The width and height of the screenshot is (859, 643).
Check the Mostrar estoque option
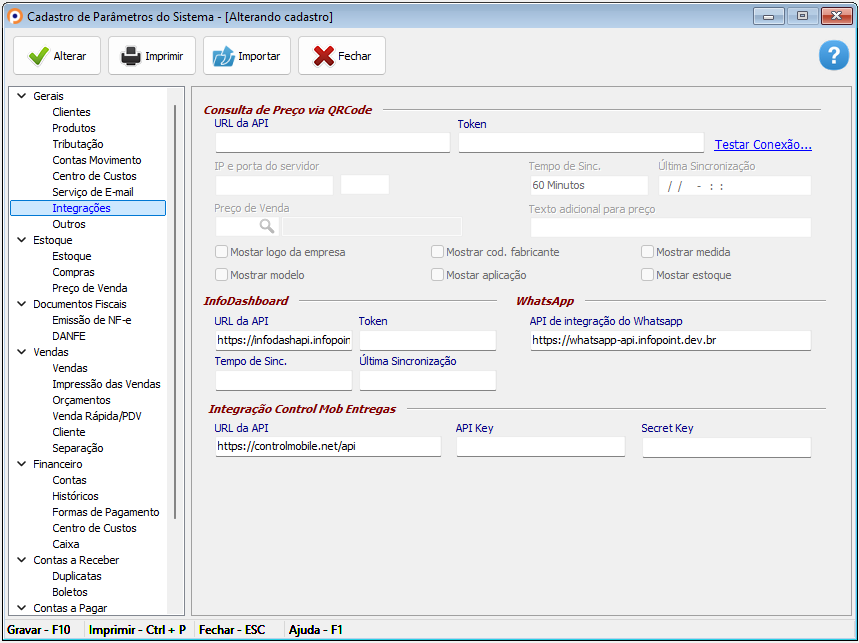pos(647,275)
